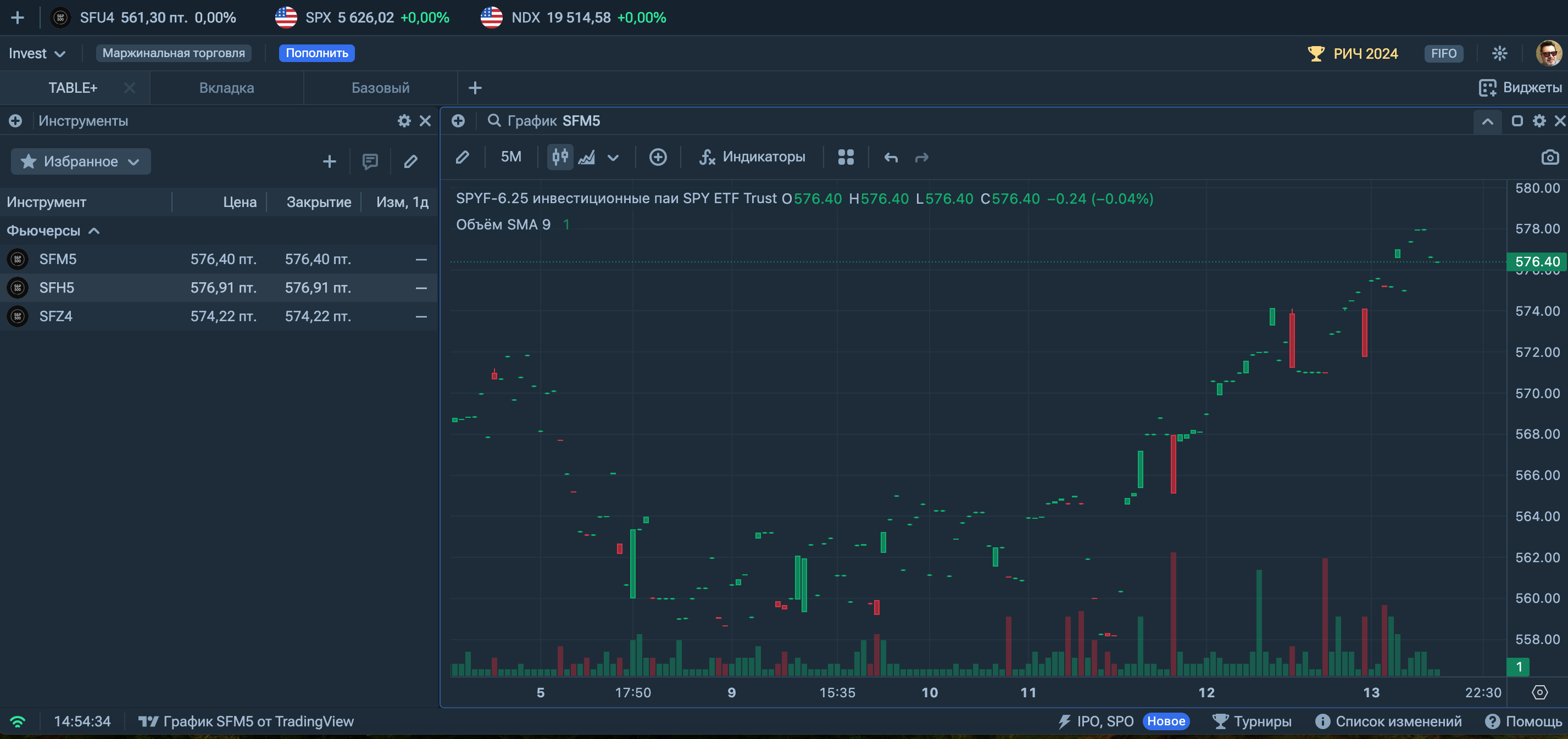
Task: Open the Invest account dropdown
Action: [36, 53]
